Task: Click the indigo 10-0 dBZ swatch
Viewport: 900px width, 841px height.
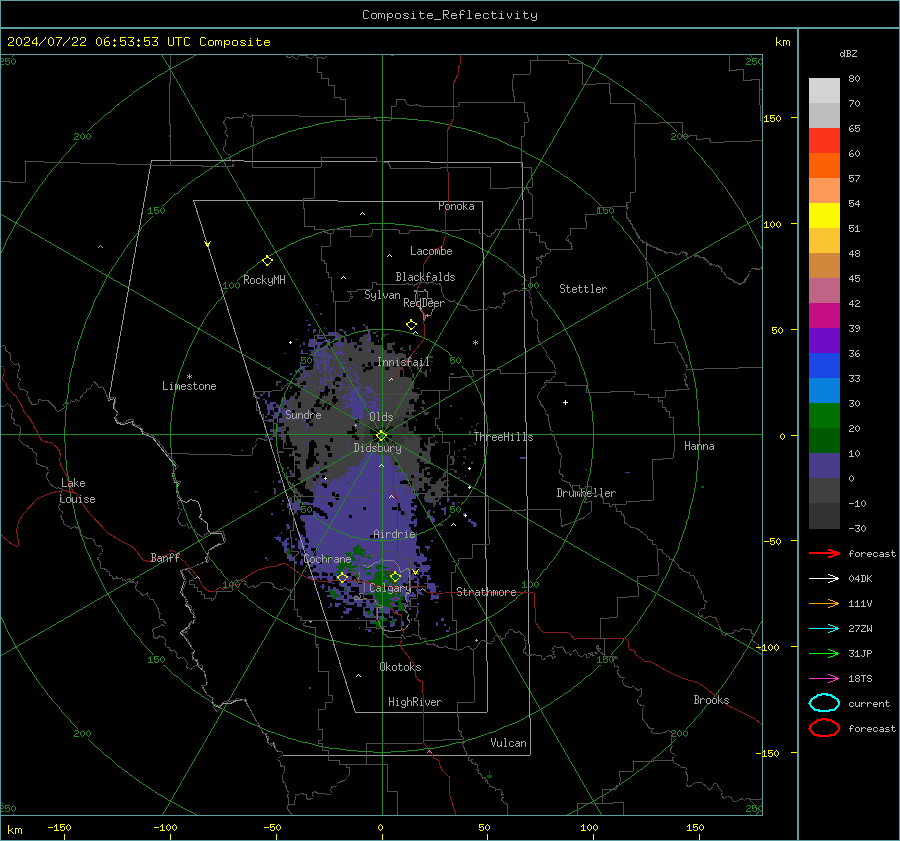Action: [824, 466]
